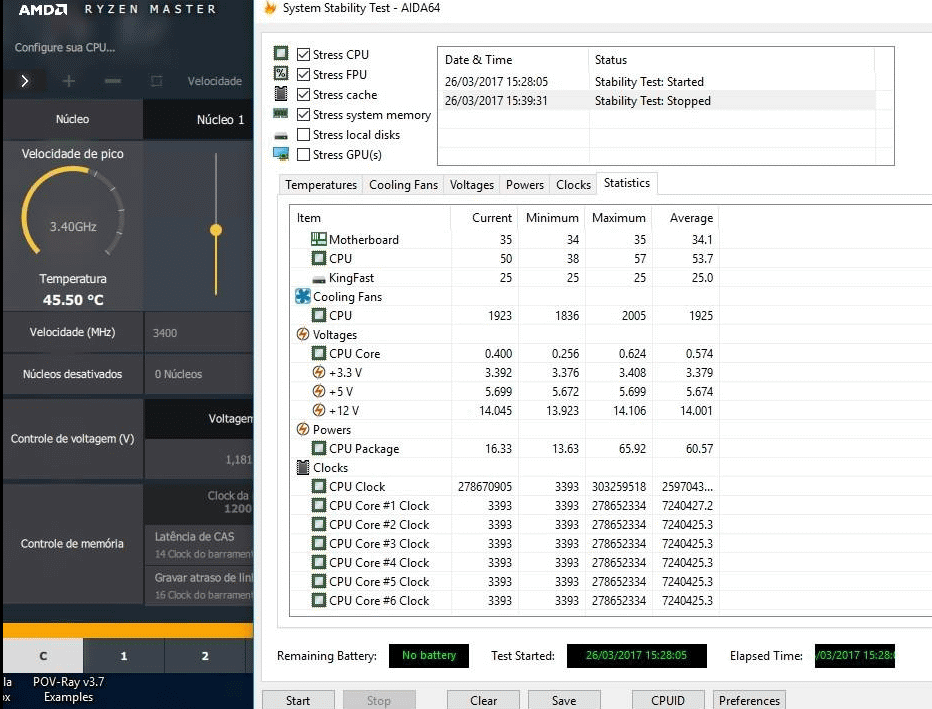The height and width of the screenshot is (709, 932).
Task: Click the +5 V lightning icon
Action: 319,391
